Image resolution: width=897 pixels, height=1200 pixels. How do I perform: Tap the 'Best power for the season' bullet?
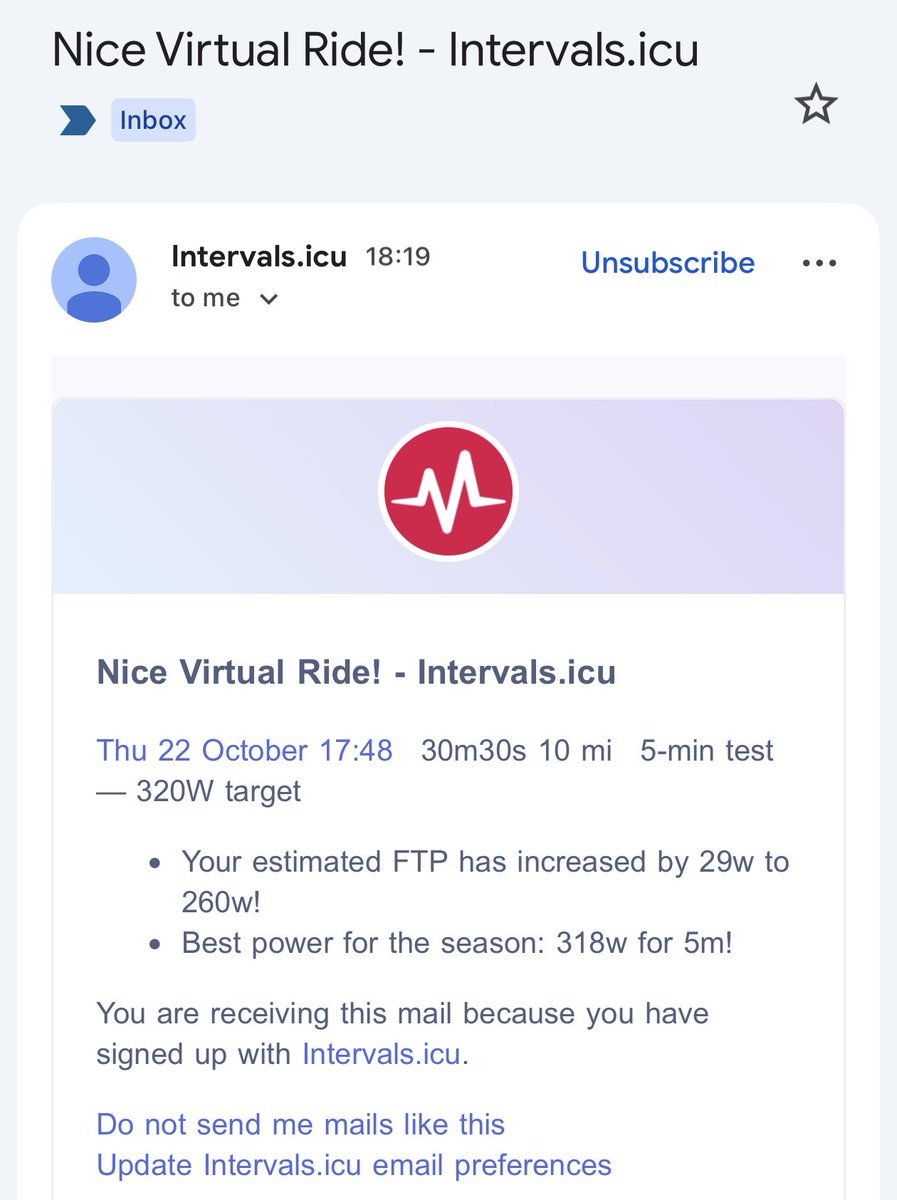click(x=457, y=943)
